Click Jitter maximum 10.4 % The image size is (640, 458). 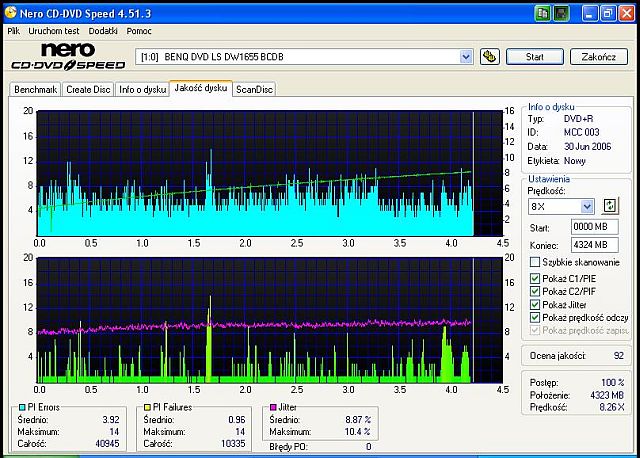(358, 431)
